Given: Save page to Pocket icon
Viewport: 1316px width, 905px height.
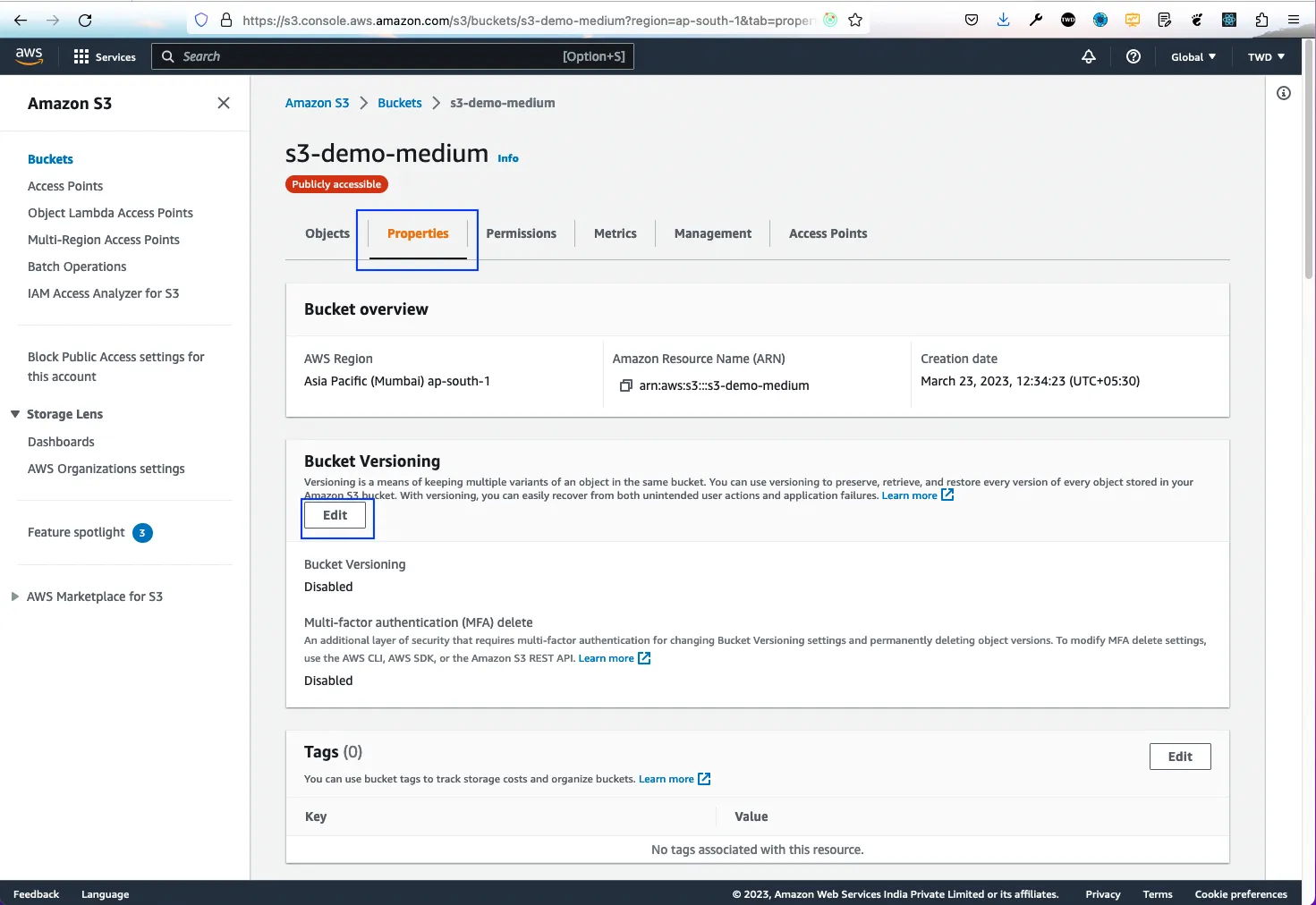Looking at the screenshot, I should (972, 20).
